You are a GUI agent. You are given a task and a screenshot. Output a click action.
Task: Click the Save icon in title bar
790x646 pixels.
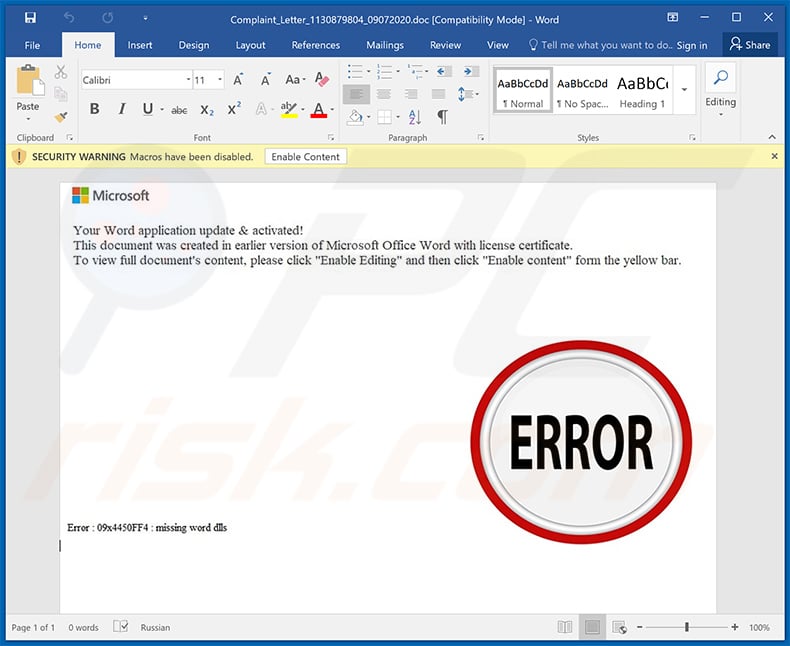30,18
